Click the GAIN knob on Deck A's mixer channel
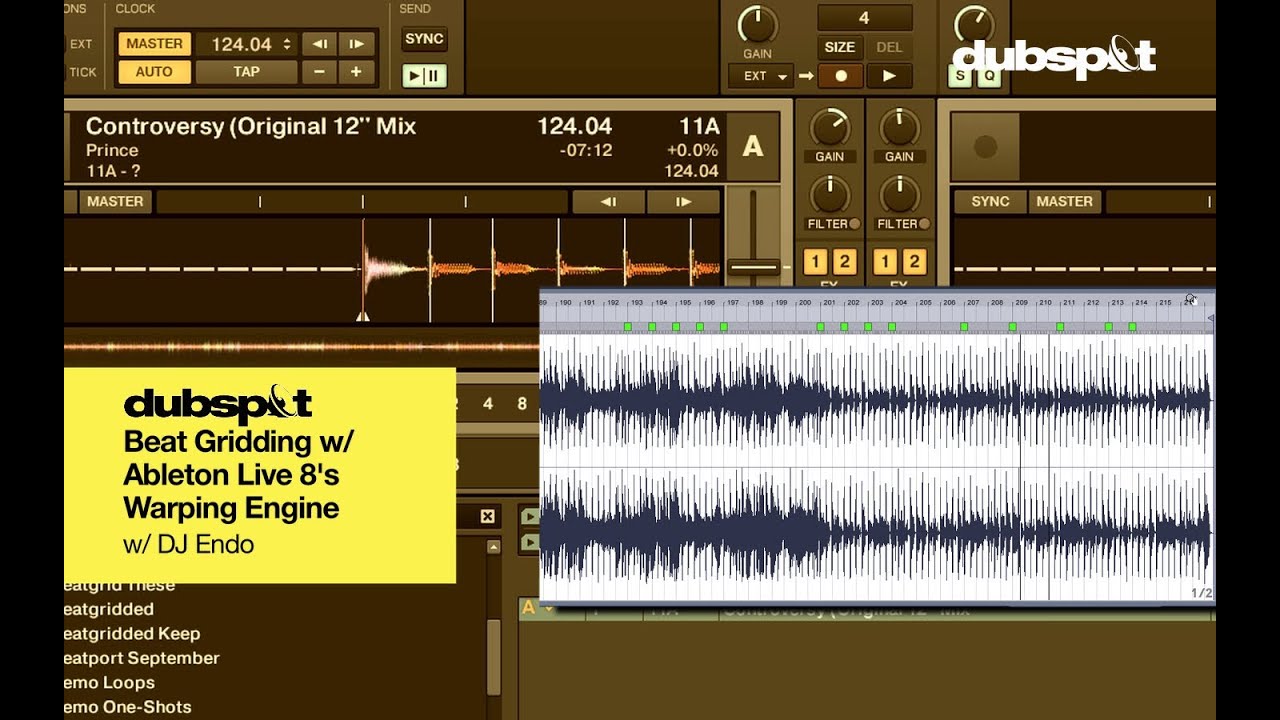Screen dimensions: 1280x720 [x=829, y=128]
